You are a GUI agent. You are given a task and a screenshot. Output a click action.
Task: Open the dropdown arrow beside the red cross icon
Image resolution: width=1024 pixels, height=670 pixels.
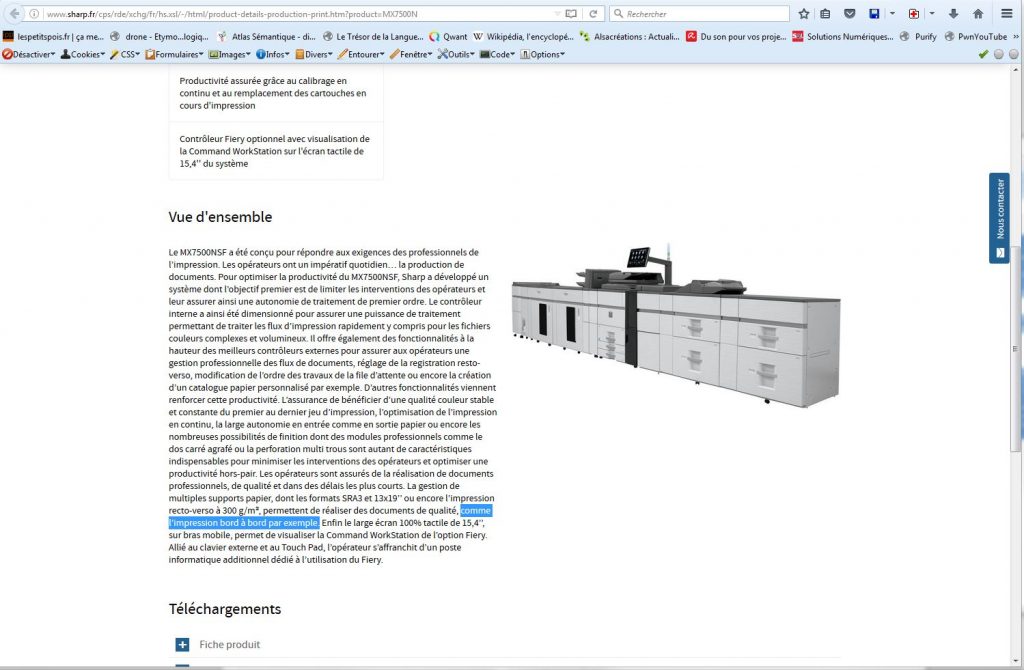(932, 14)
